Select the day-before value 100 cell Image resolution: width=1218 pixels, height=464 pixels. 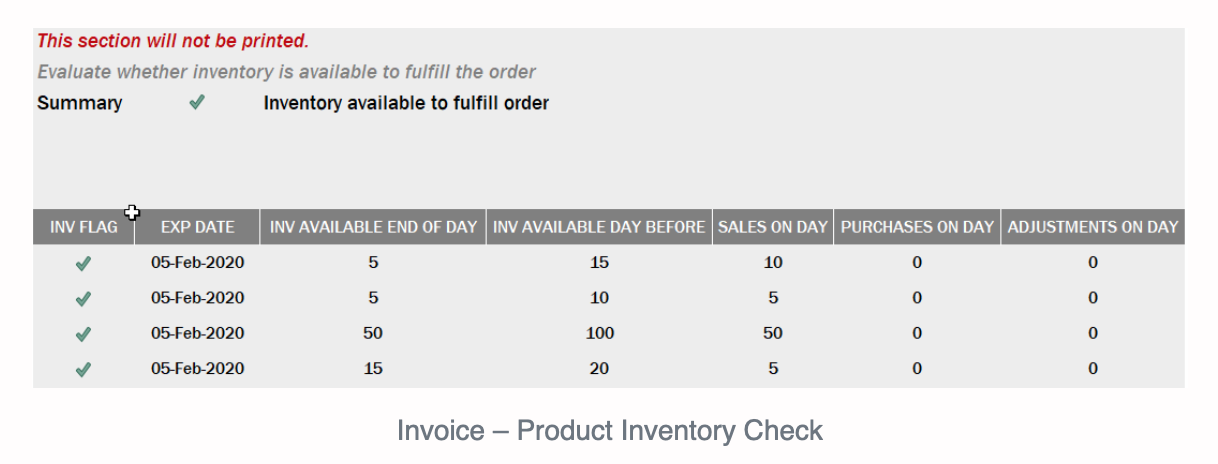(x=600, y=333)
